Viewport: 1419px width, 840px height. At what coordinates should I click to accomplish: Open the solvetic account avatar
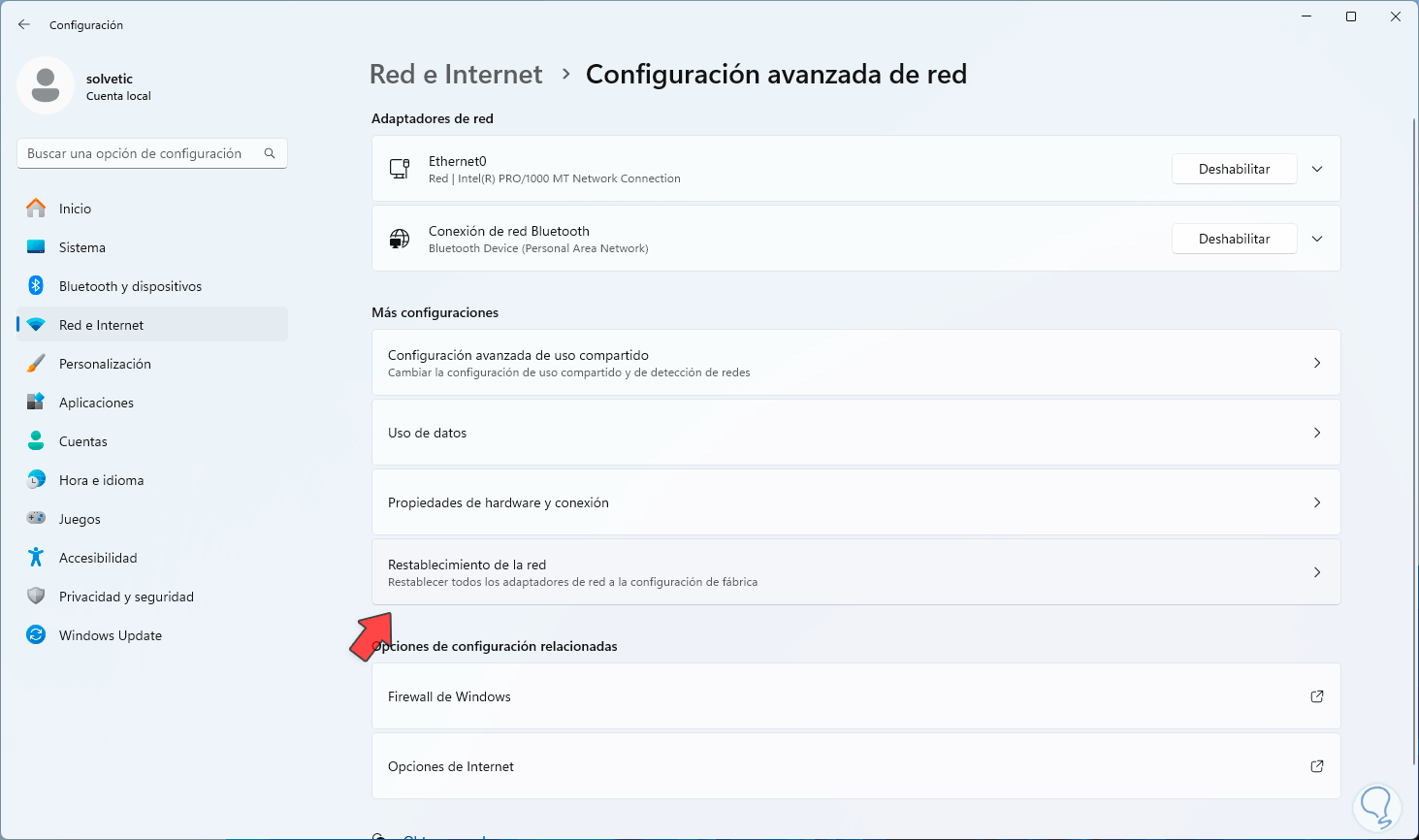point(46,85)
